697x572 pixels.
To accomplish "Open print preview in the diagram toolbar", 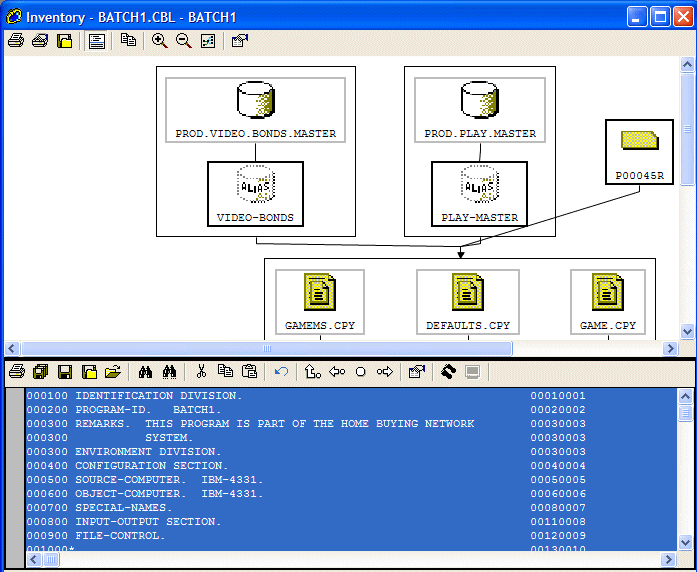I will (40, 41).
